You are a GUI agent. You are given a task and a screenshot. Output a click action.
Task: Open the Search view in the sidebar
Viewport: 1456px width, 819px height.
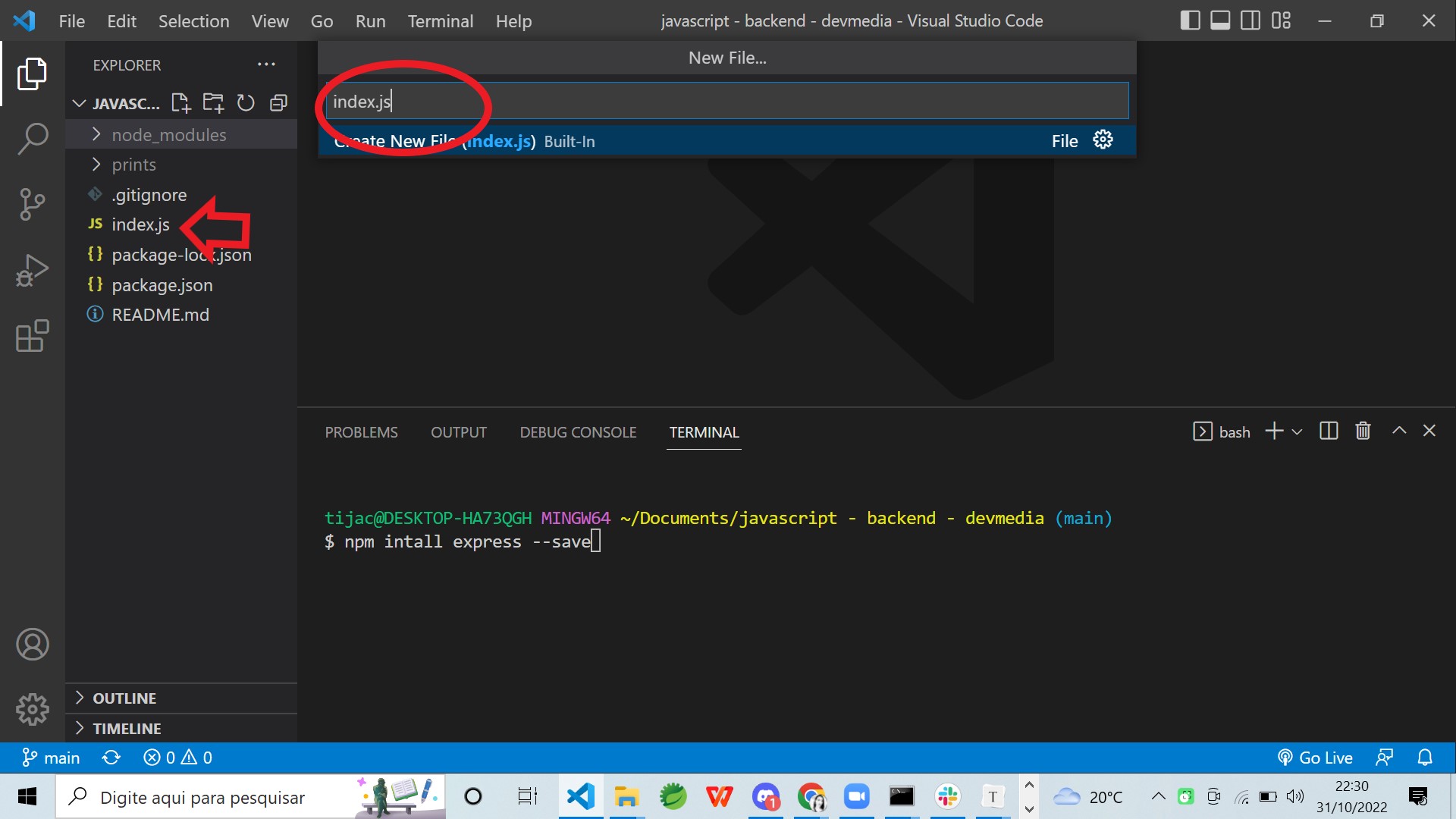tap(31, 139)
